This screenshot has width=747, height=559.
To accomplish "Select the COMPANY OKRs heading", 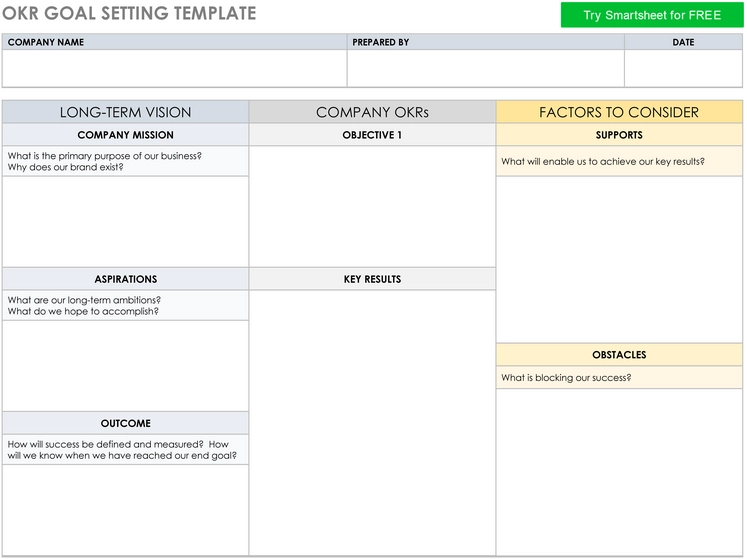I will tap(372, 112).
